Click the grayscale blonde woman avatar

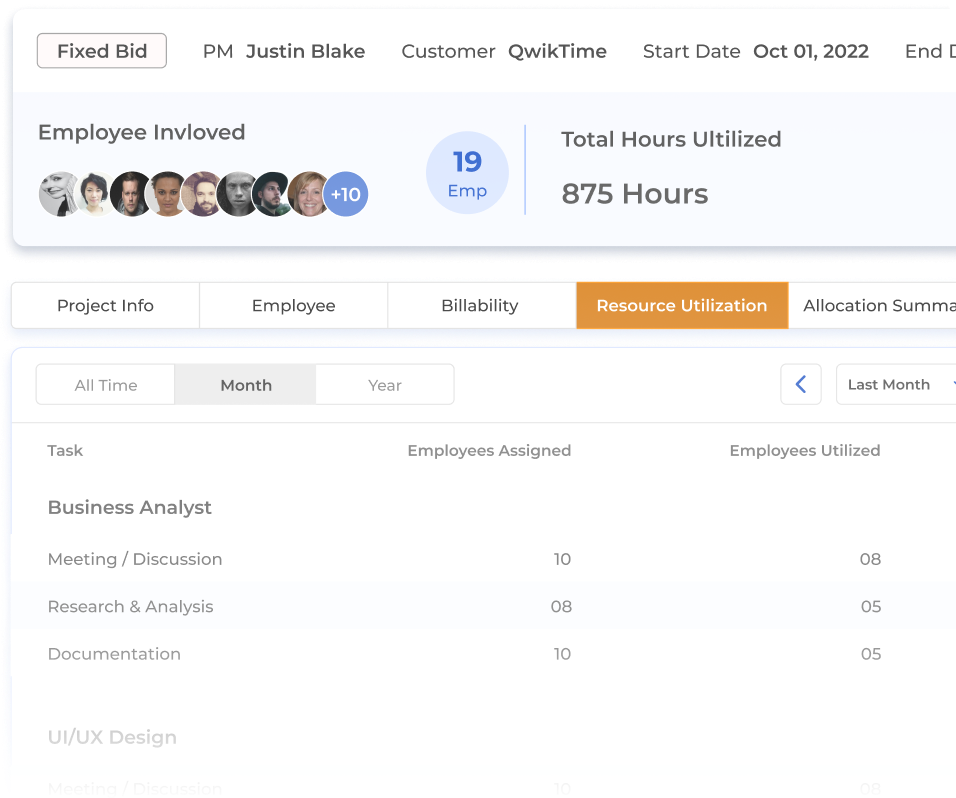pyautogui.click(x=60, y=194)
